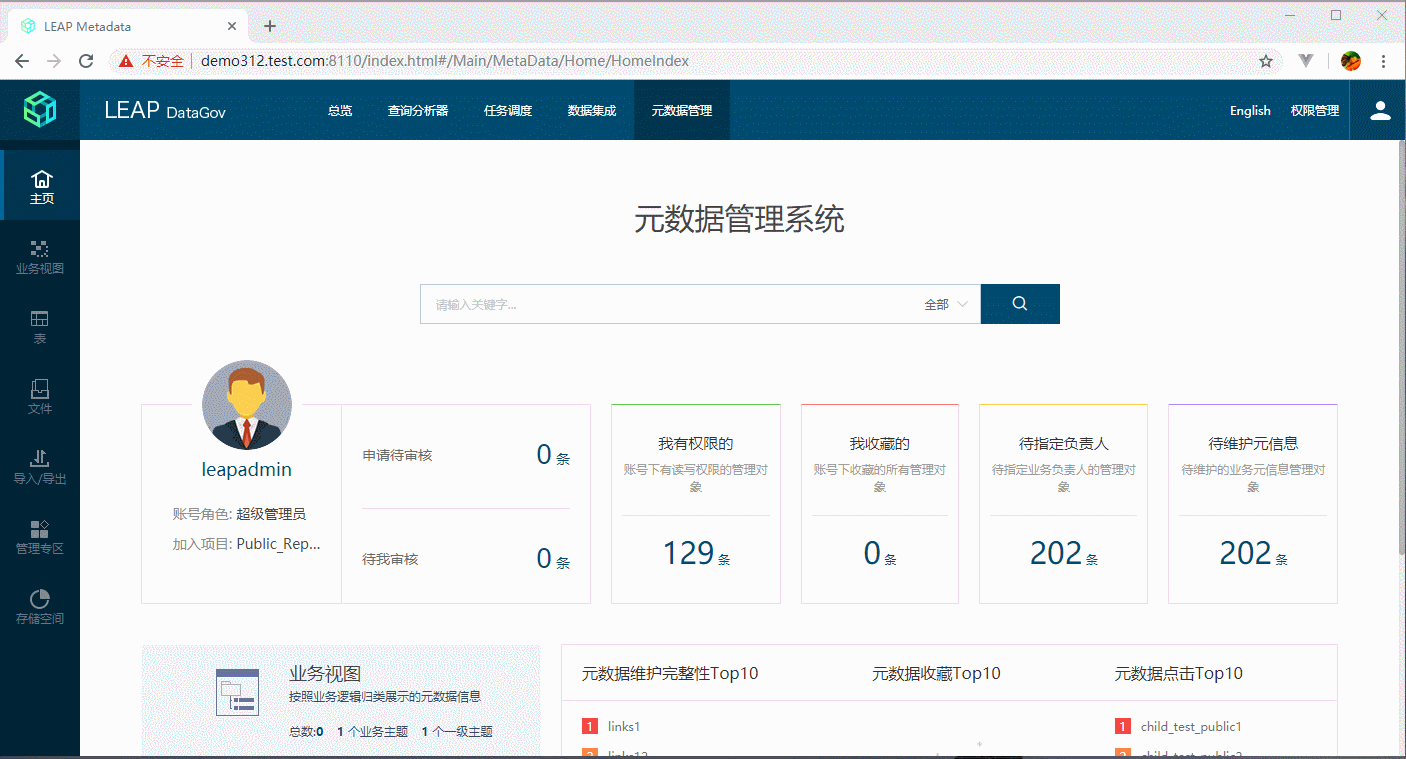Click the 待我审核 count row

click(466, 559)
